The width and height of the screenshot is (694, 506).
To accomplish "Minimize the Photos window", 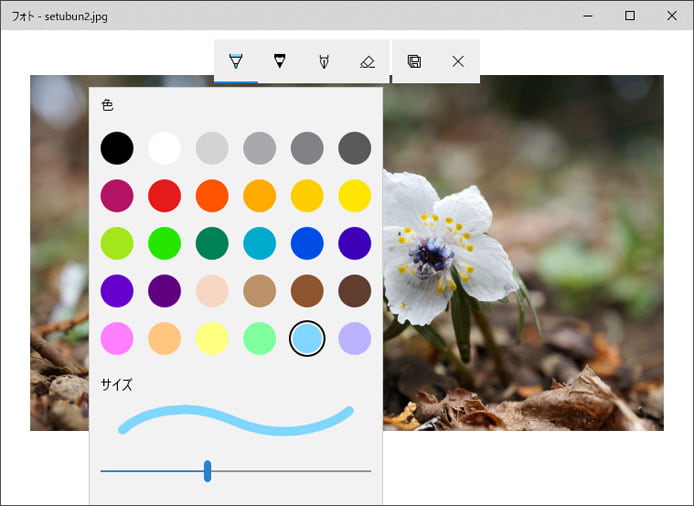I will (x=588, y=16).
